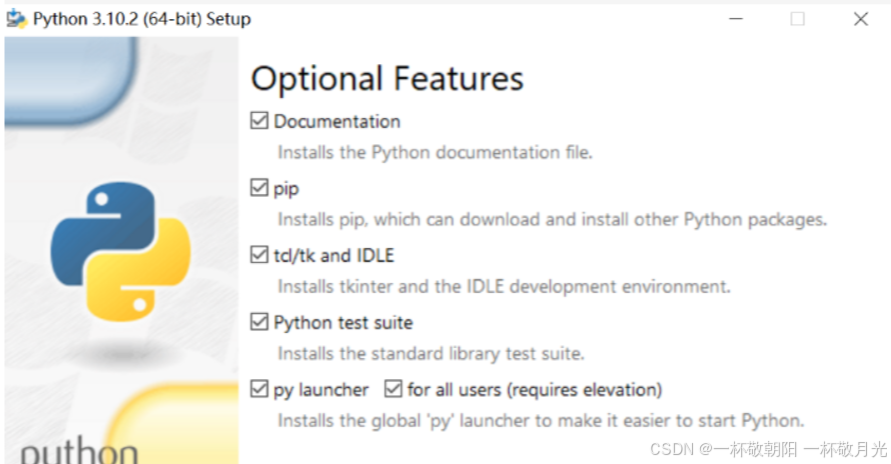Image resolution: width=891 pixels, height=464 pixels.
Task: Click the Python logo in side panel
Action: point(120,251)
